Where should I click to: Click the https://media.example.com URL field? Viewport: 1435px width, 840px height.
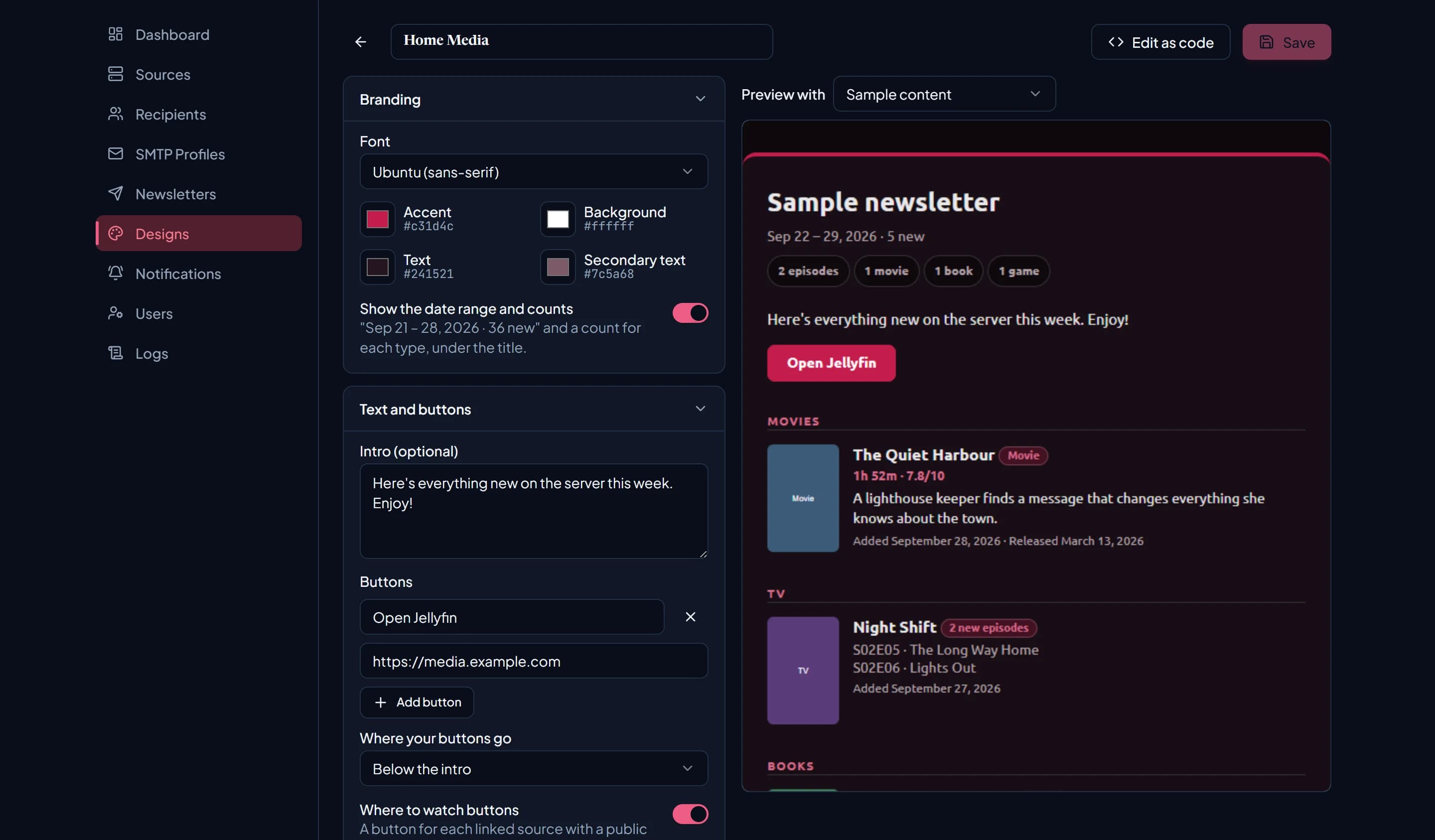click(x=534, y=661)
